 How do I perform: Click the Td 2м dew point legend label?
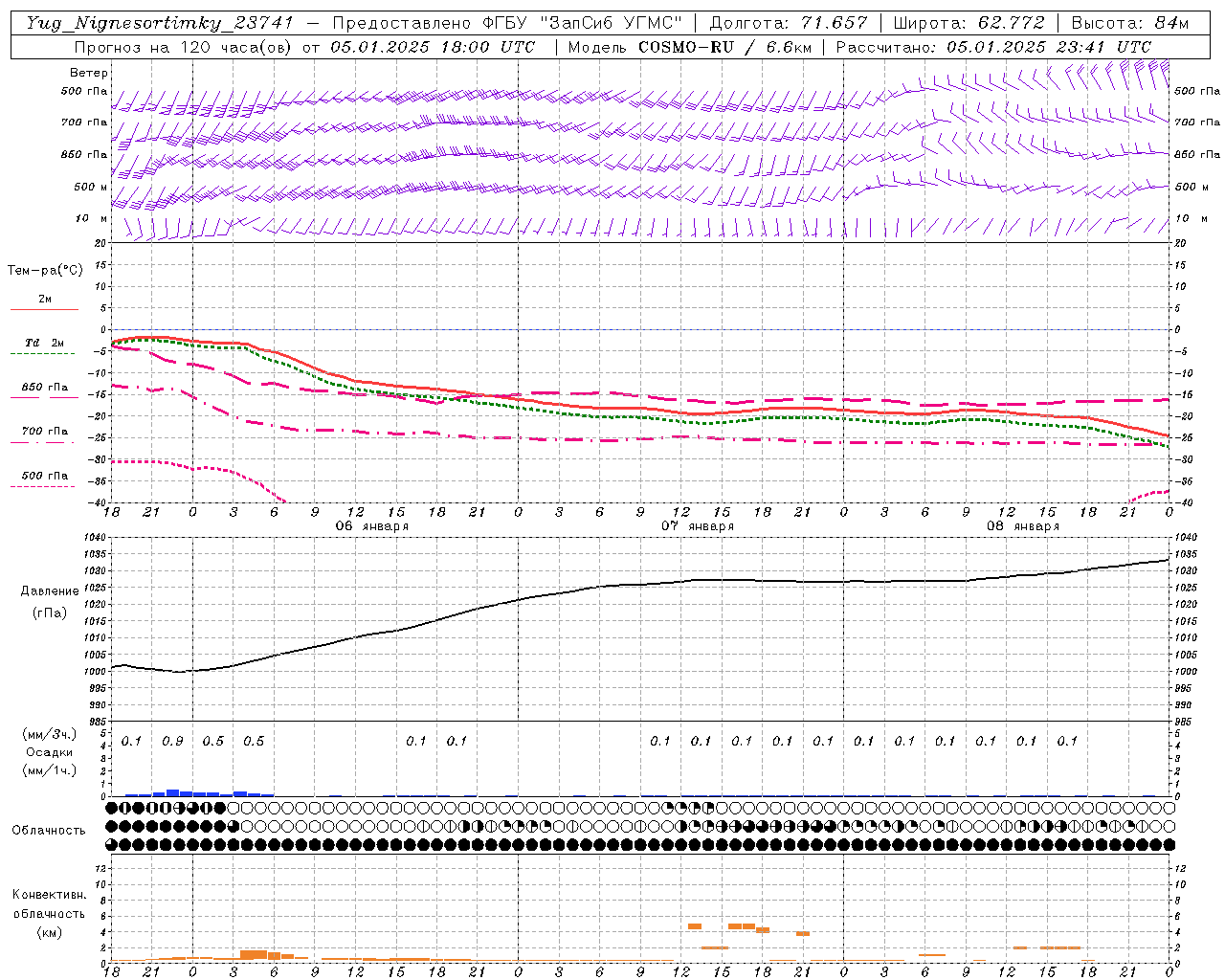pyautogui.click(x=45, y=343)
